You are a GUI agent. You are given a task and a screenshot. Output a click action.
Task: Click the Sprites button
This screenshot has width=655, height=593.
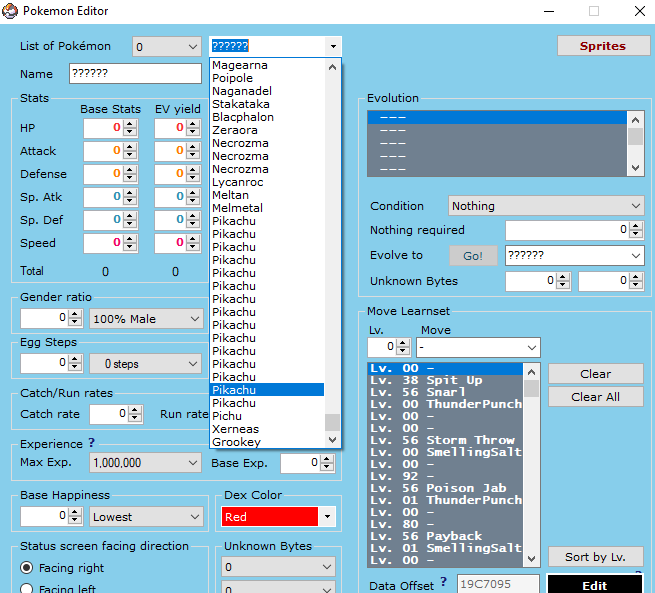coord(602,46)
